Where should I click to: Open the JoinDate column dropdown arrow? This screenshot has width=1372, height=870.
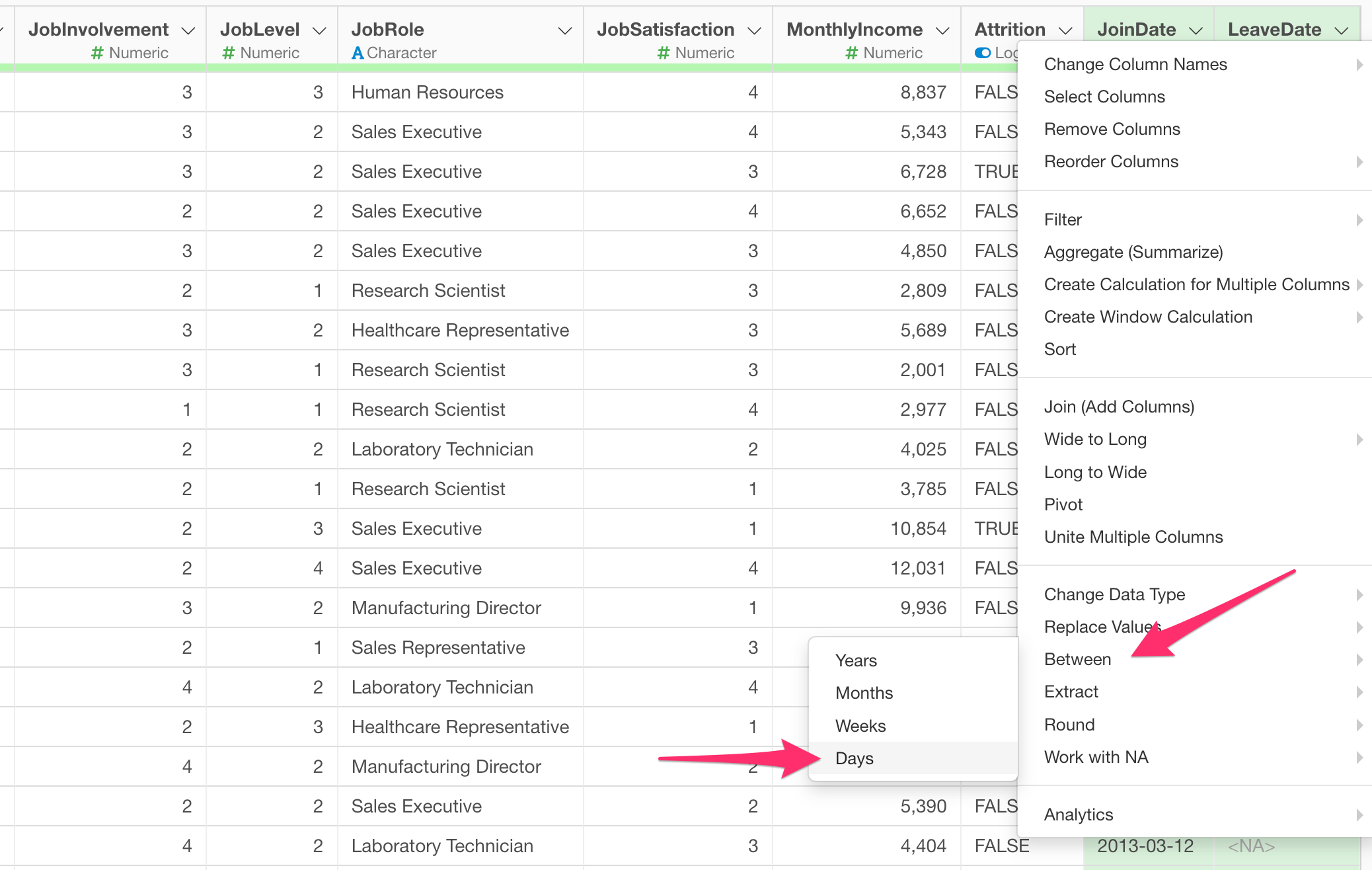tap(1196, 30)
